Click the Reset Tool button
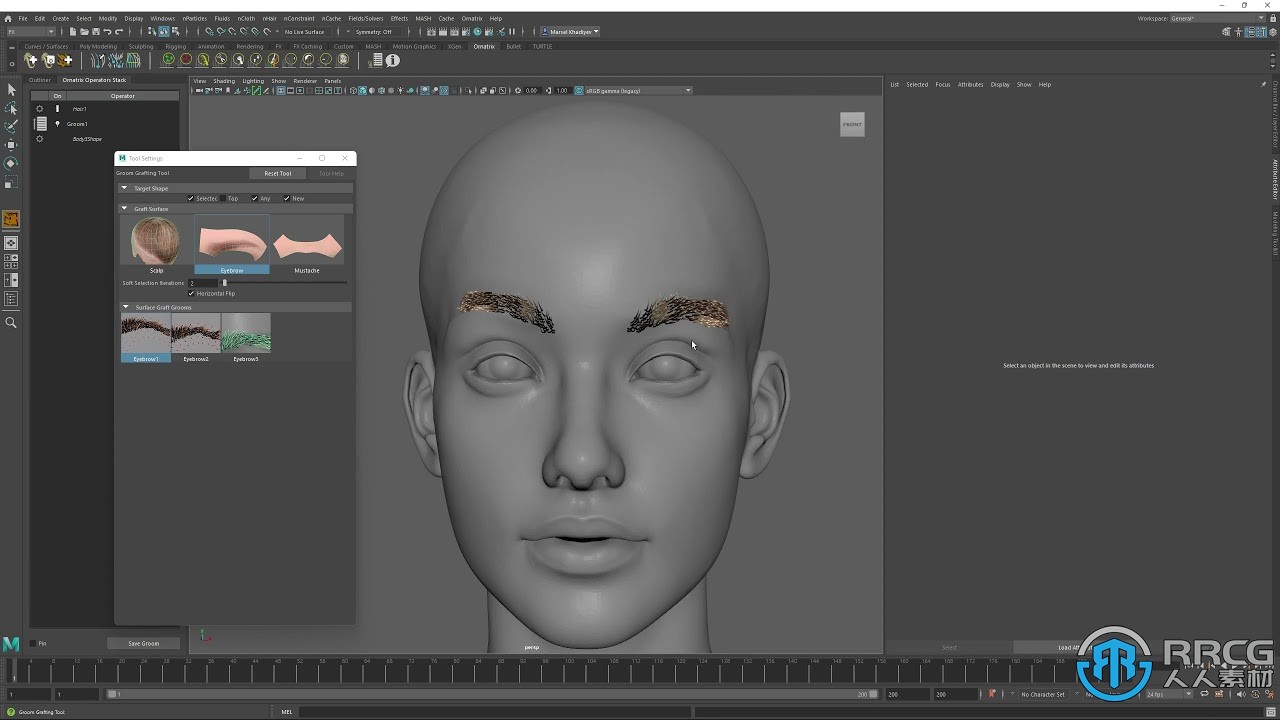The width and height of the screenshot is (1280, 720). pos(278,173)
